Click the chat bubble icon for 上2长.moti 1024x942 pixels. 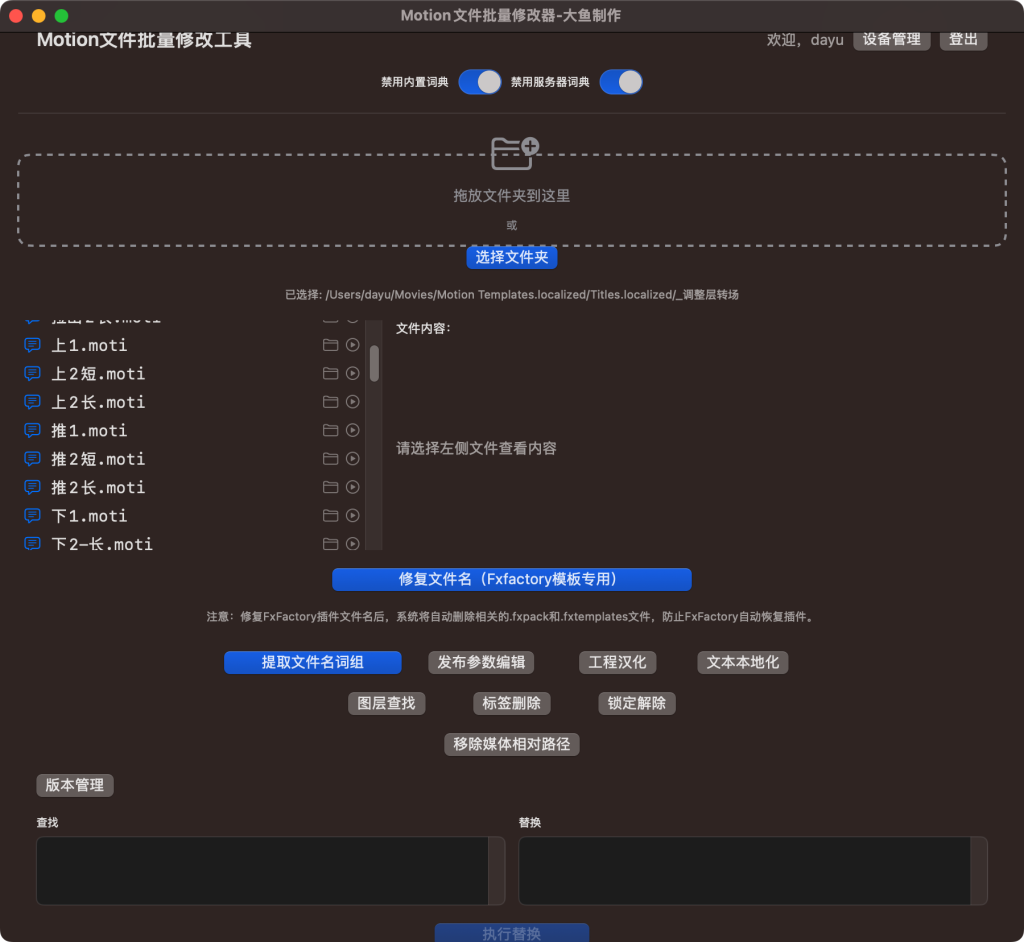32,402
